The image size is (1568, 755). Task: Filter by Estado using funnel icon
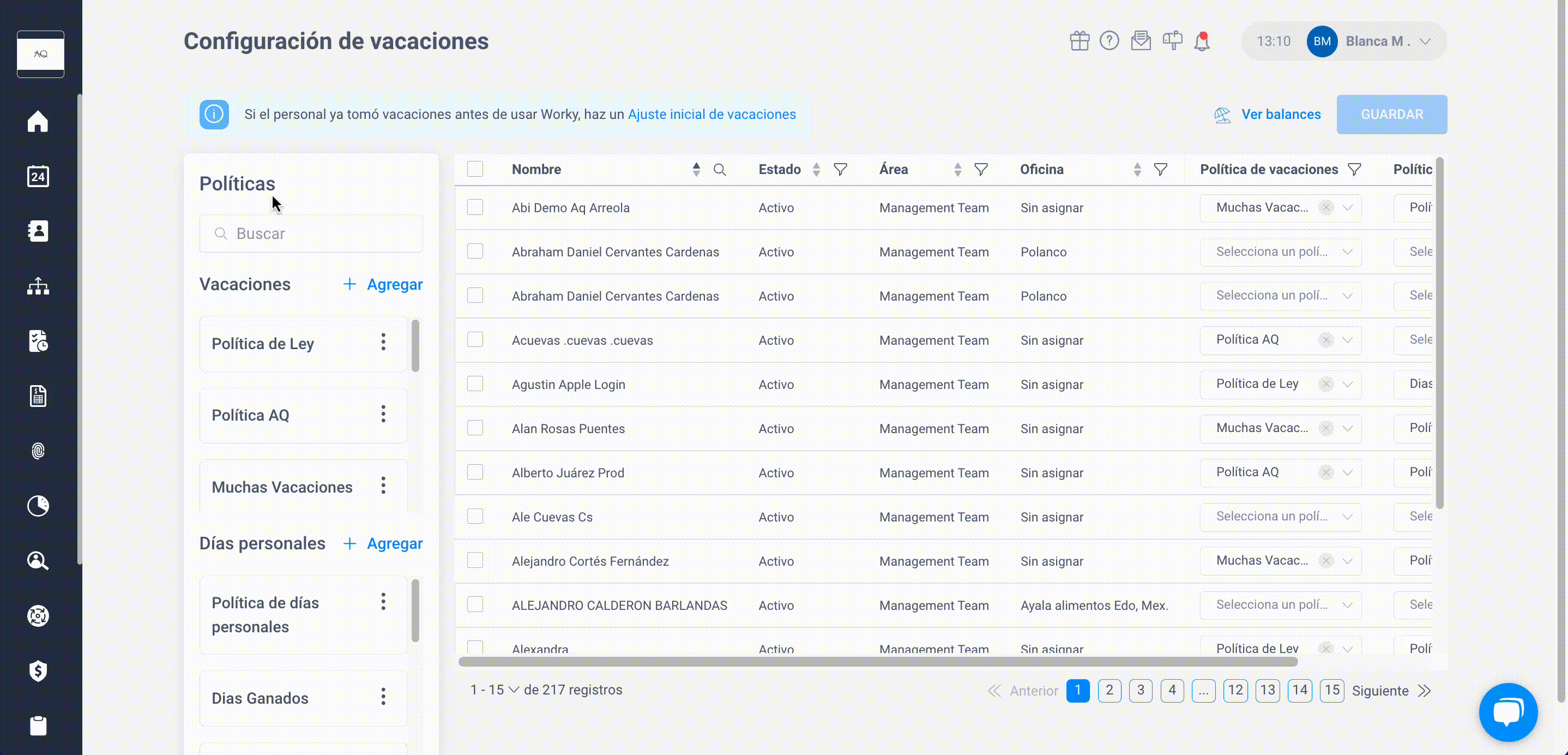point(840,169)
